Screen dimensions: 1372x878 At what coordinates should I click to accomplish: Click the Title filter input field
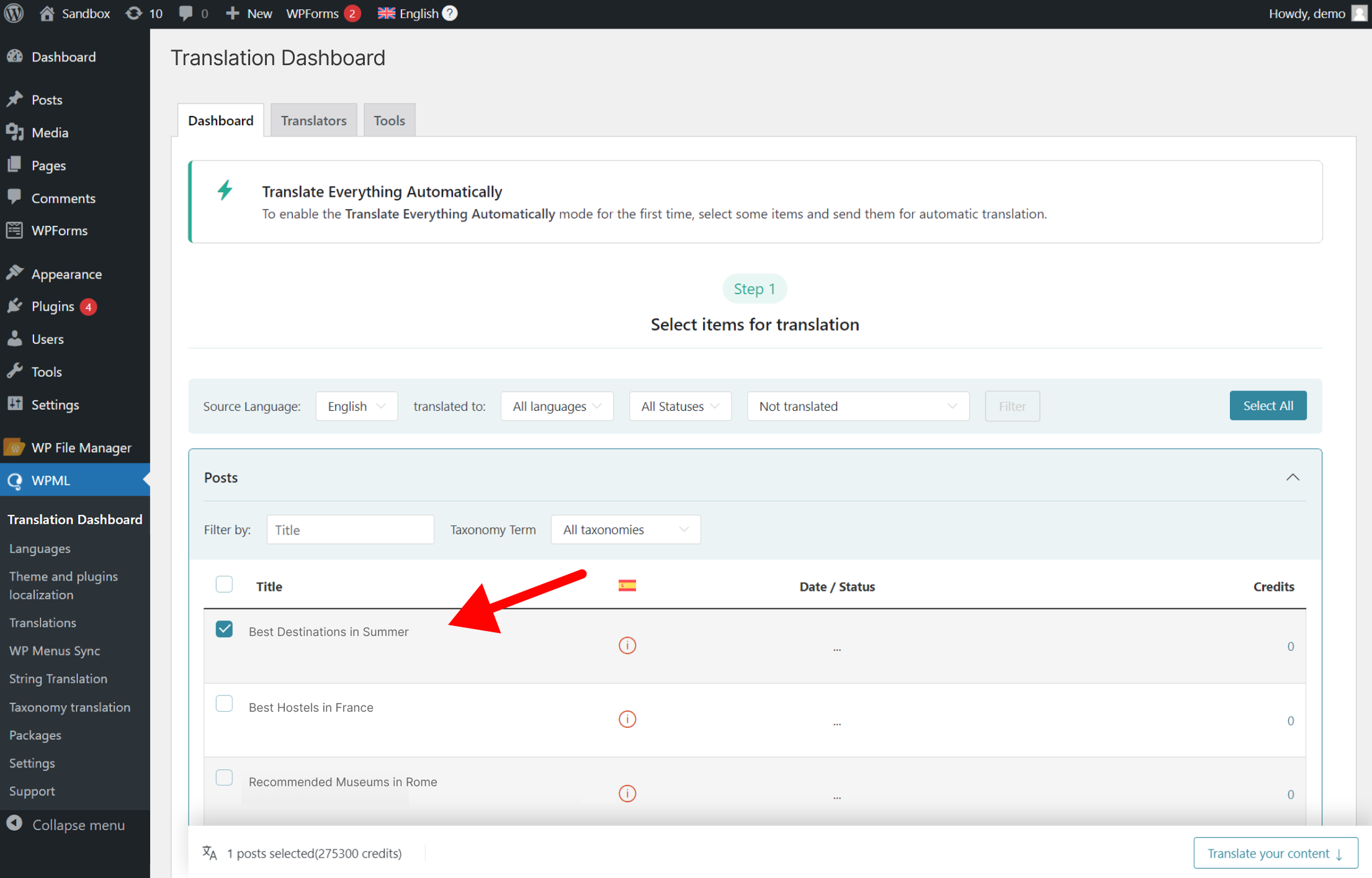click(350, 529)
